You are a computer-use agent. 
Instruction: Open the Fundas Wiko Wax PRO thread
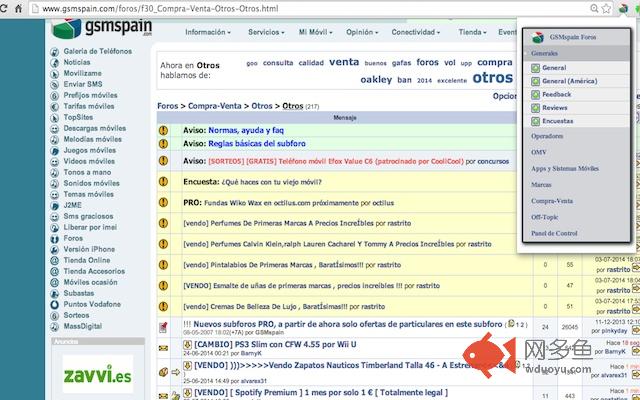281,203
